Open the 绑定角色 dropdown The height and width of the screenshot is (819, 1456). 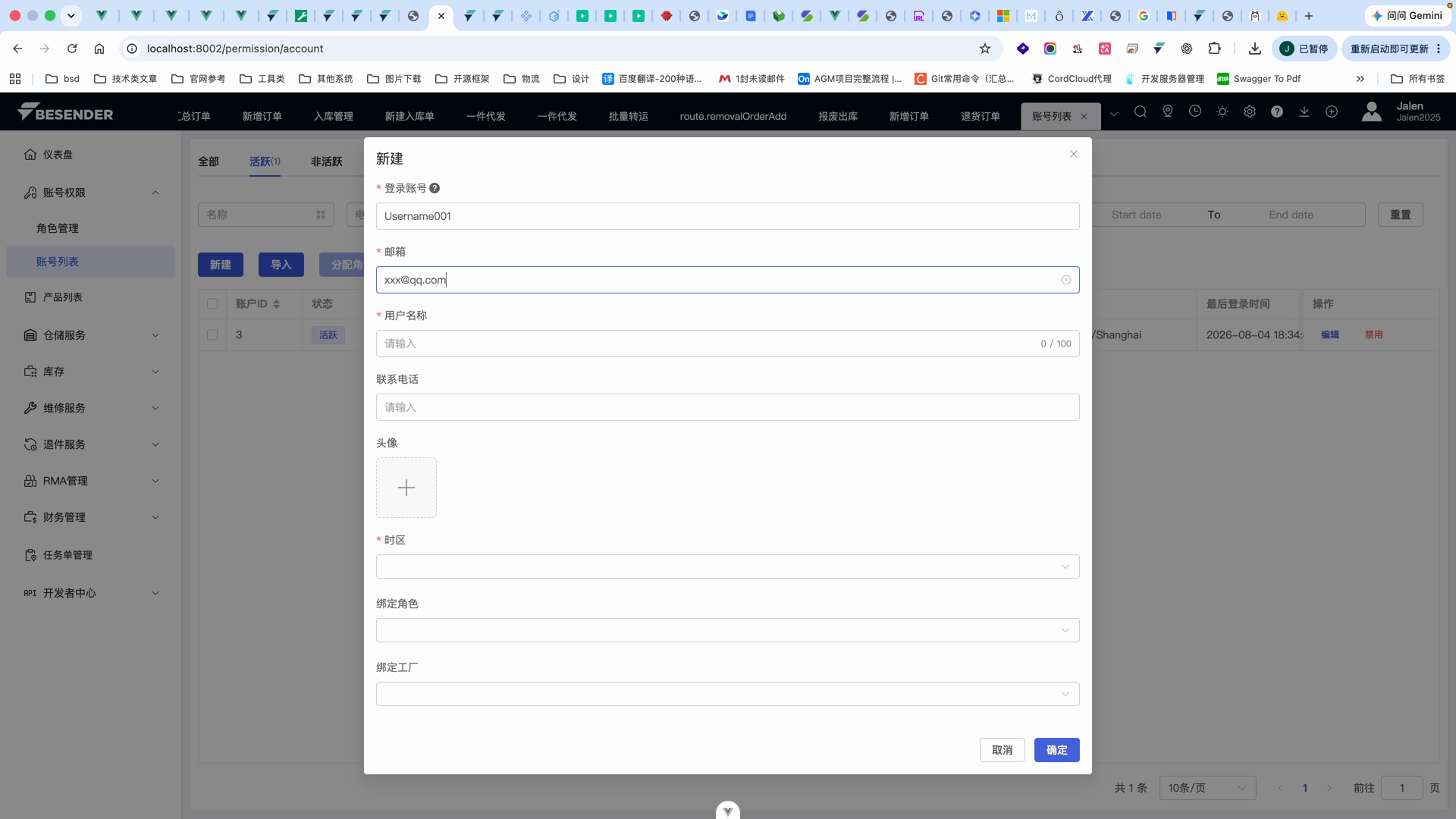coord(727,630)
